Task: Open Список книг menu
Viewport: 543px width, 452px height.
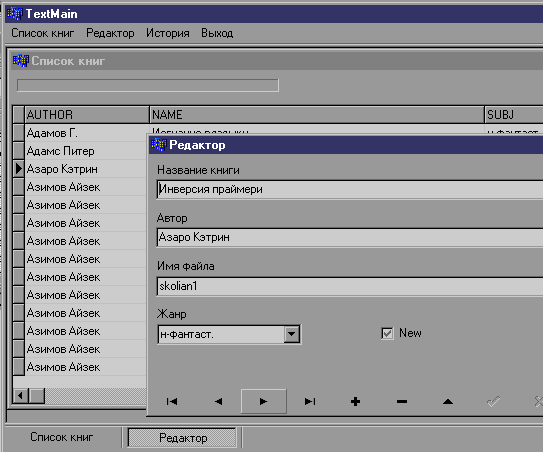Action: [x=43, y=33]
